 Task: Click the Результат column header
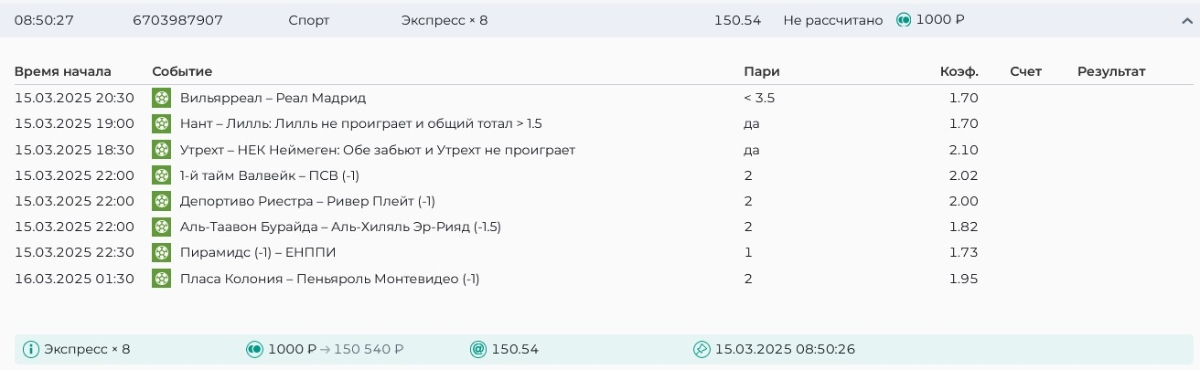[1111, 72]
